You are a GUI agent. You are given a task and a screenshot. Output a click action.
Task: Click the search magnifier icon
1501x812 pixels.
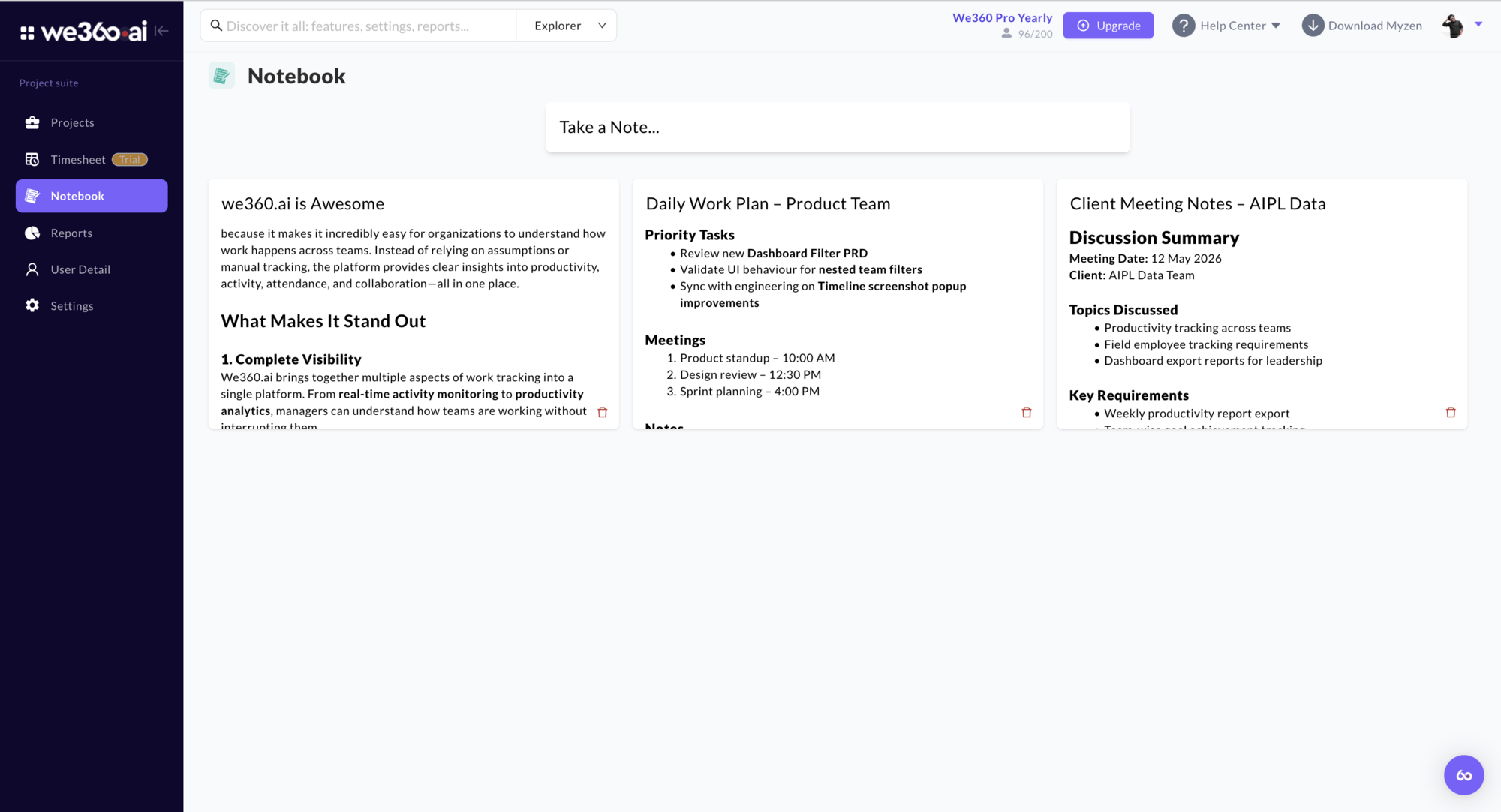[x=216, y=26]
